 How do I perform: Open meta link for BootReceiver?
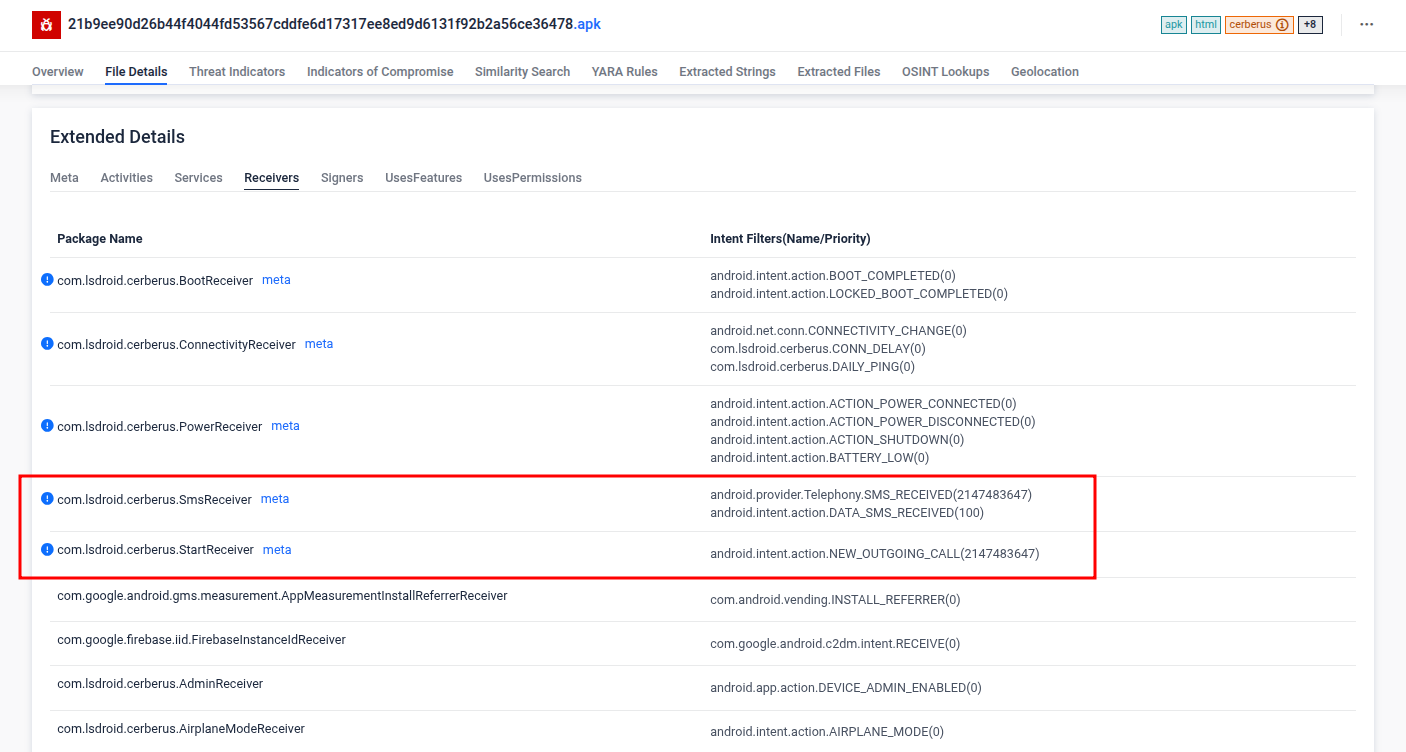276,280
